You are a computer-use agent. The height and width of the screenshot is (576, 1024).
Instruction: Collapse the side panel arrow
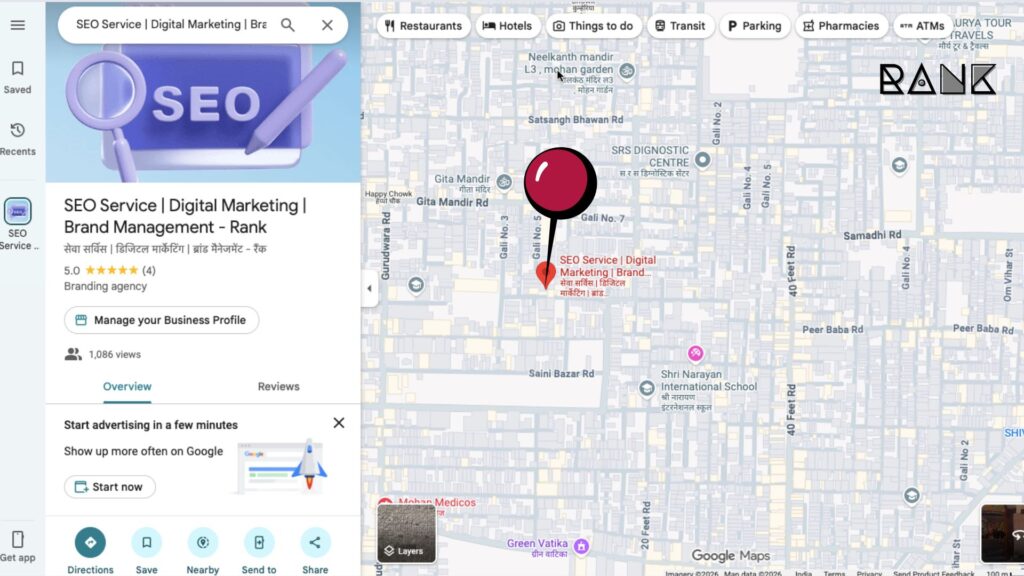[369, 288]
